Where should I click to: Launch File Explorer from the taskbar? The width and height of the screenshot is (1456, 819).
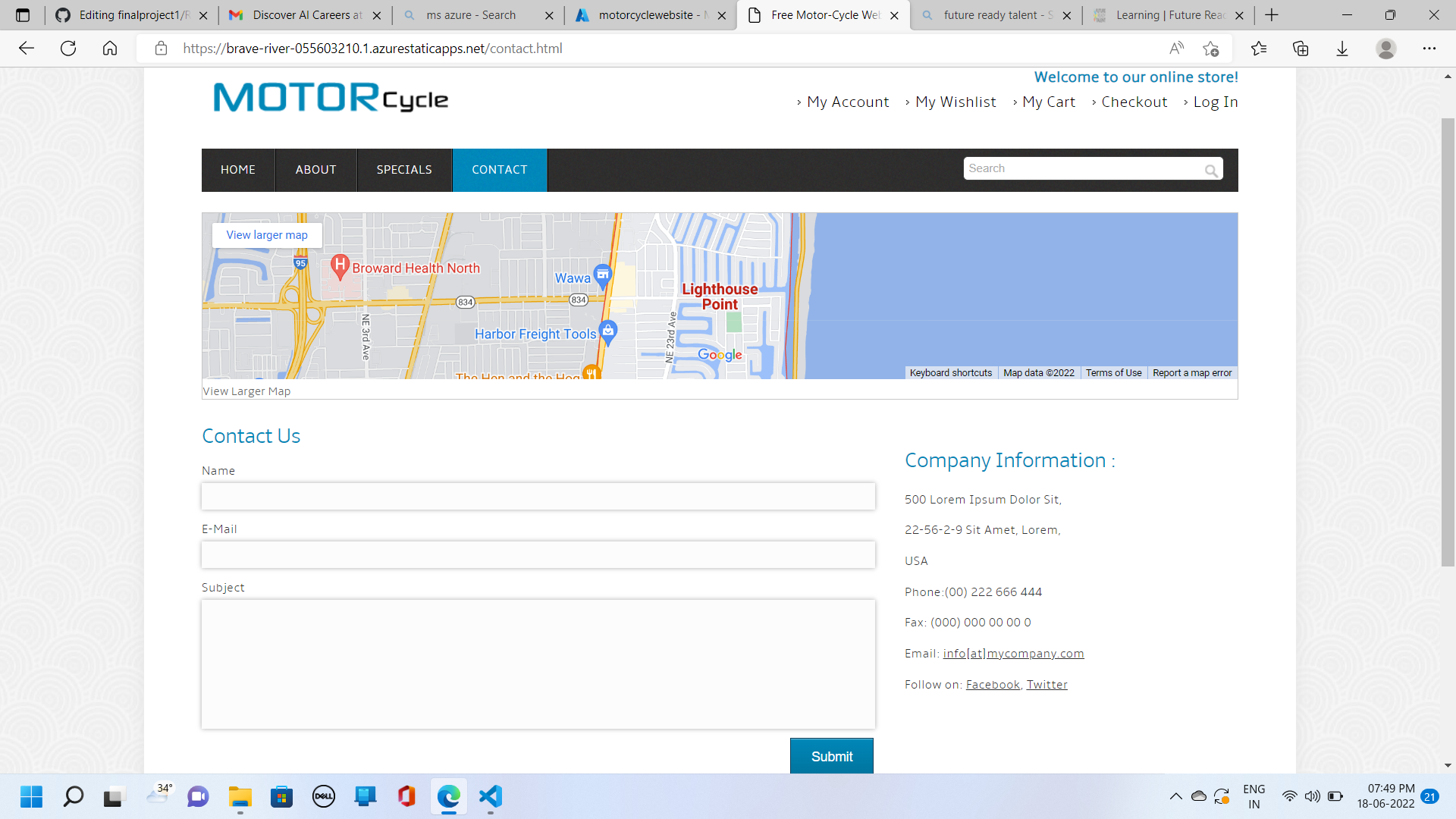pos(240,797)
